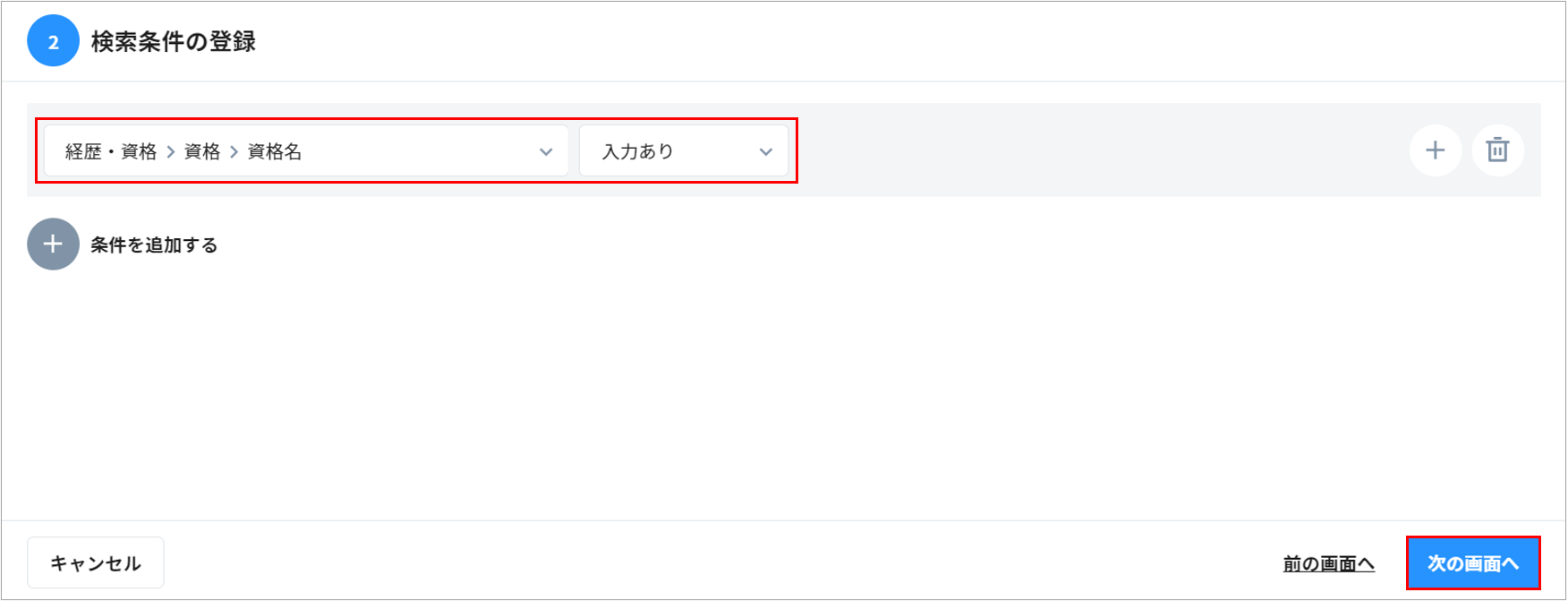This screenshot has height=601, width=1568.
Task: Click the breadcrumb arrow before 資格名
Action: (x=234, y=152)
